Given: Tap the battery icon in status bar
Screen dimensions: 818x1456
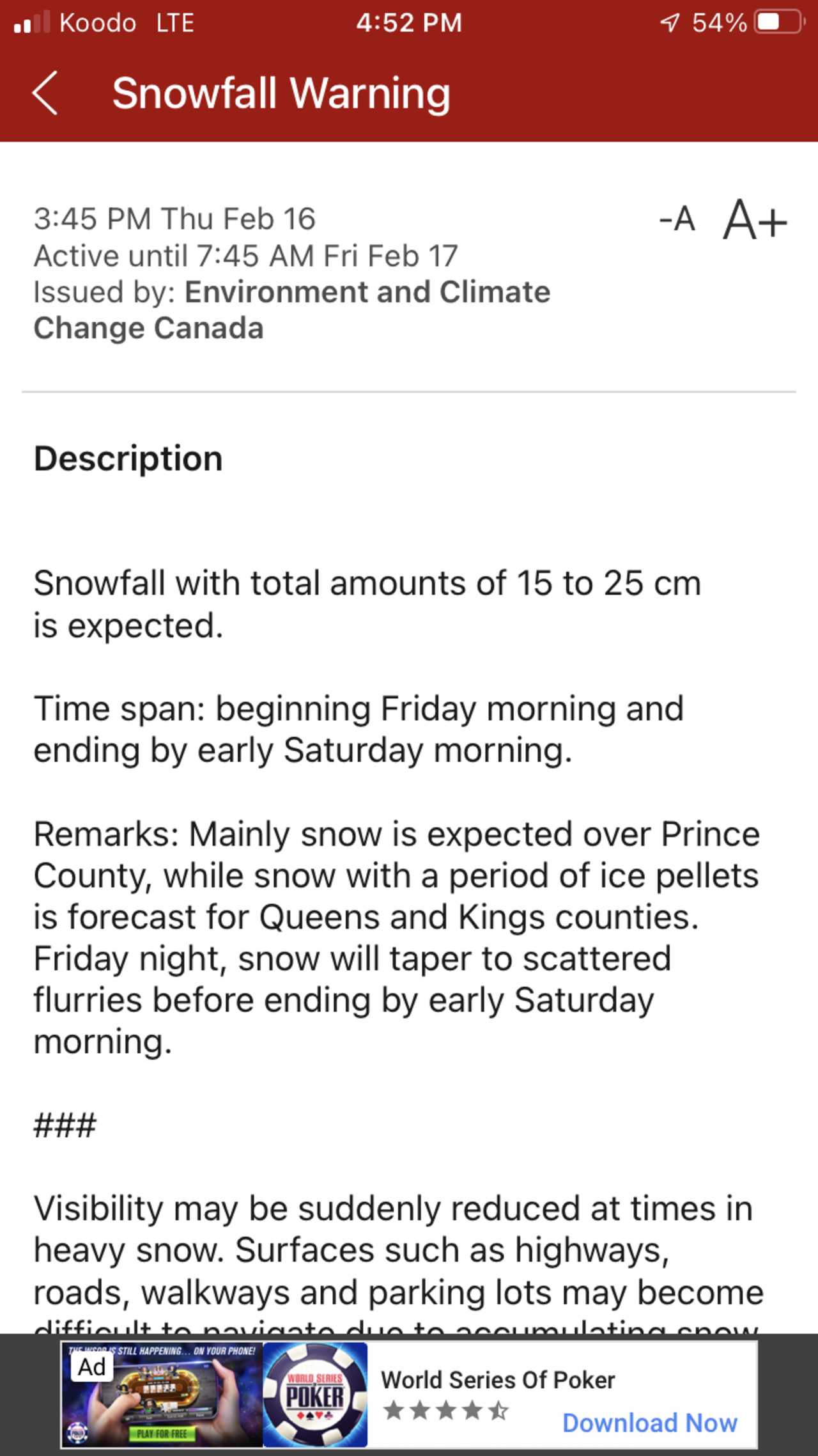Looking at the screenshot, I should pos(778,22).
